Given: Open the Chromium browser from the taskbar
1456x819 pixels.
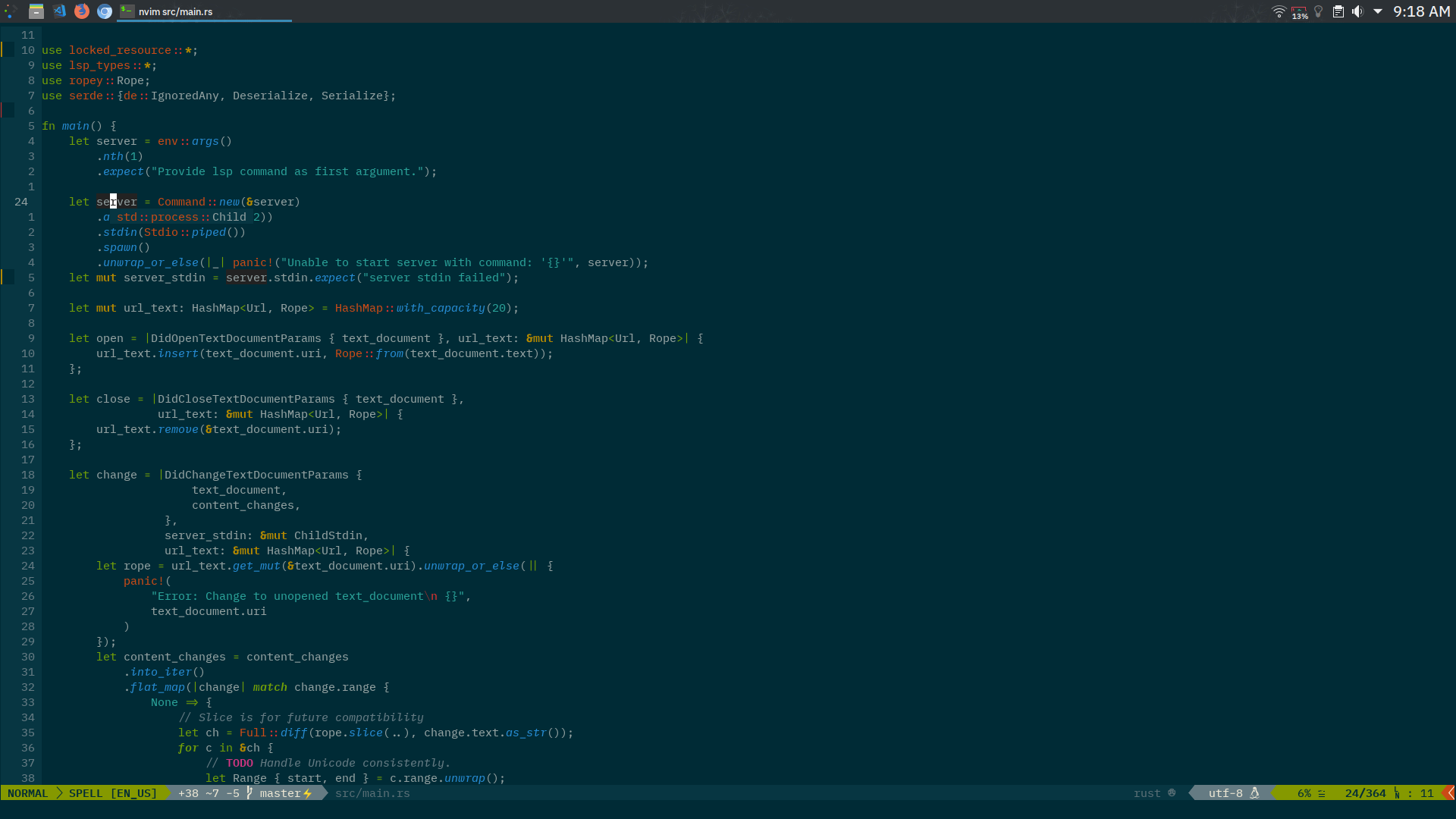Looking at the screenshot, I should (x=105, y=11).
